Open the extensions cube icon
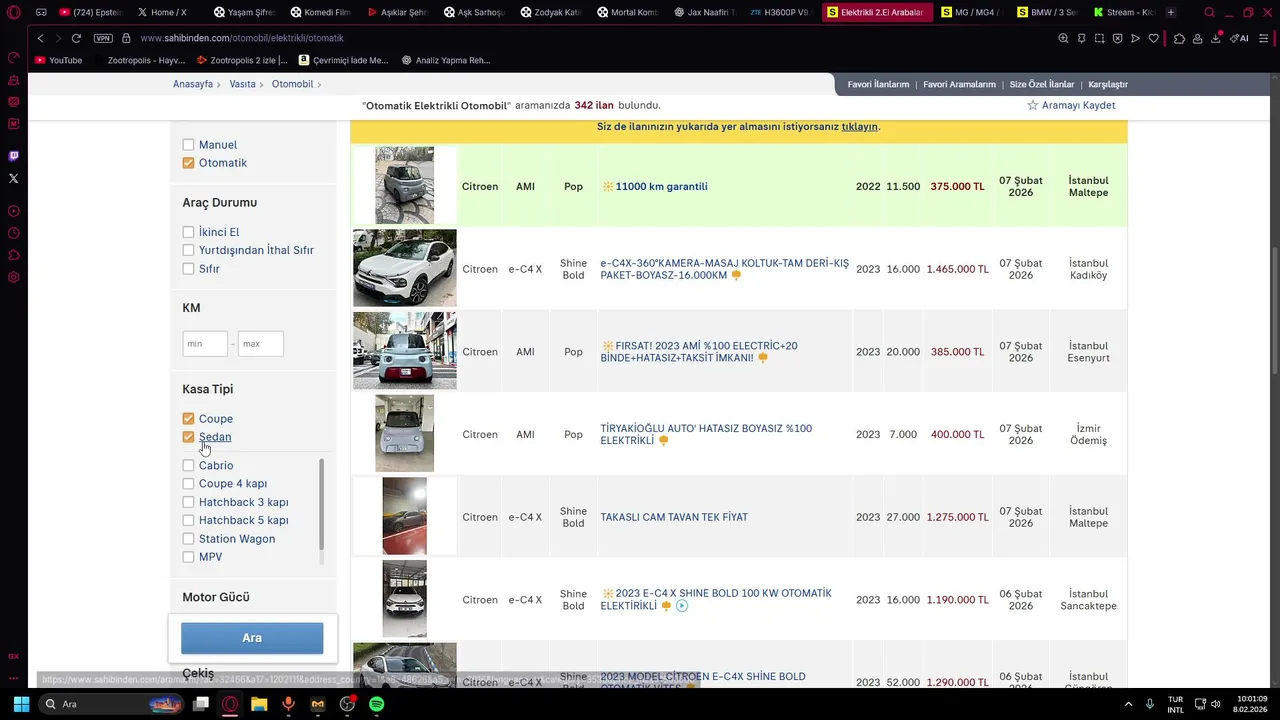The width and height of the screenshot is (1280, 720). coord(1180,38)
